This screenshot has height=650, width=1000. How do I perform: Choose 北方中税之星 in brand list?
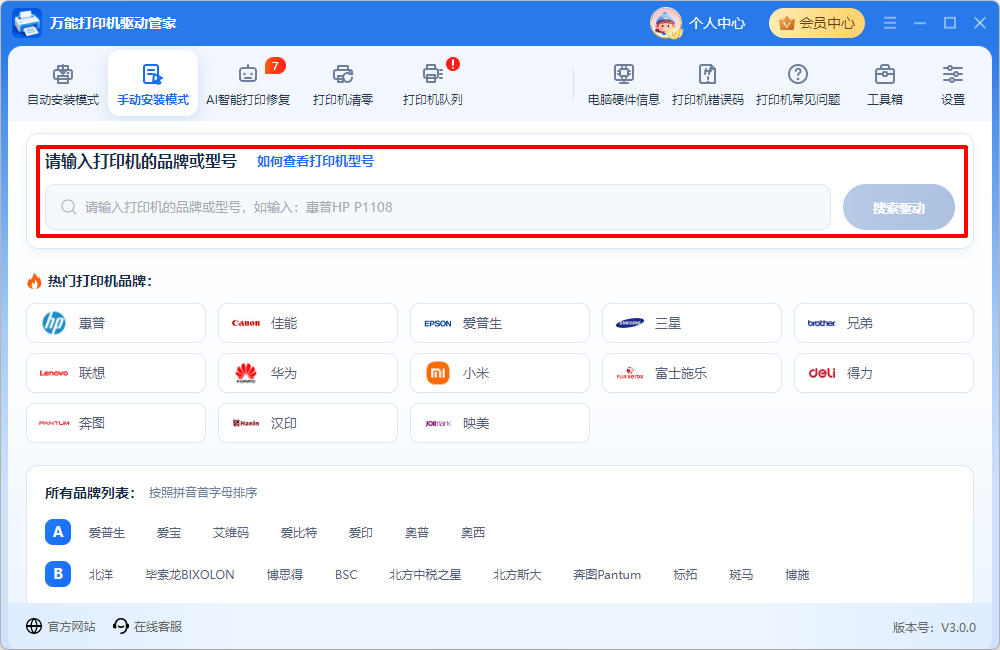coord(425,575)
